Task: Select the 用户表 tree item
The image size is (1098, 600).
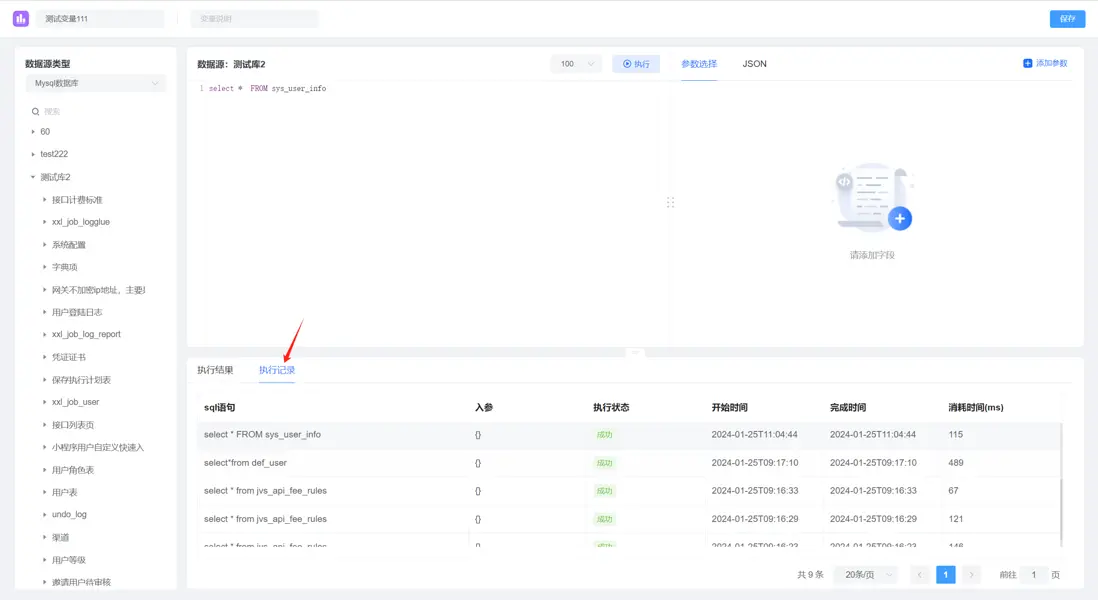Action: click(x=64, y=492)
